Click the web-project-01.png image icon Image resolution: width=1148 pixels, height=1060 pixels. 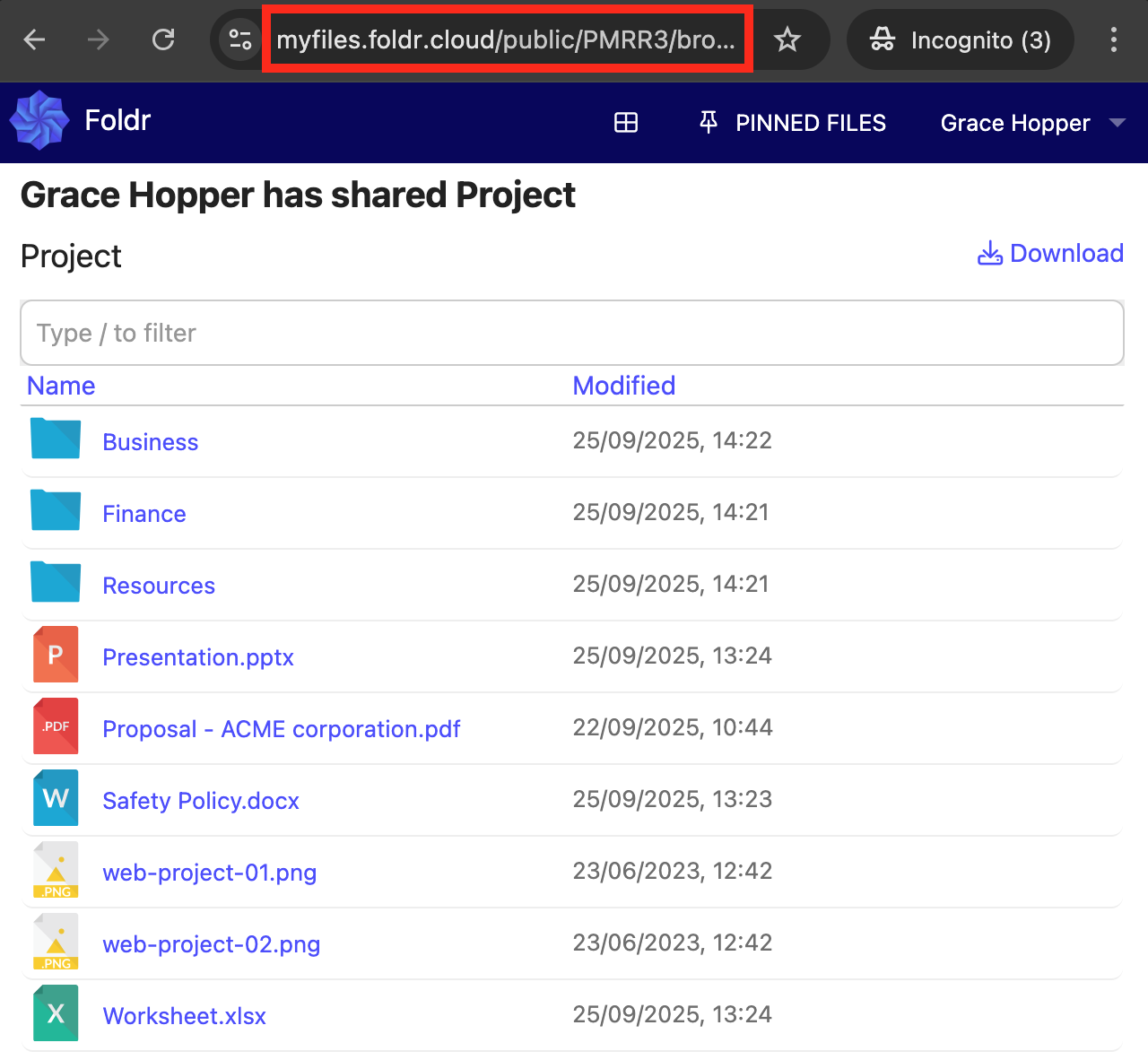56,871
